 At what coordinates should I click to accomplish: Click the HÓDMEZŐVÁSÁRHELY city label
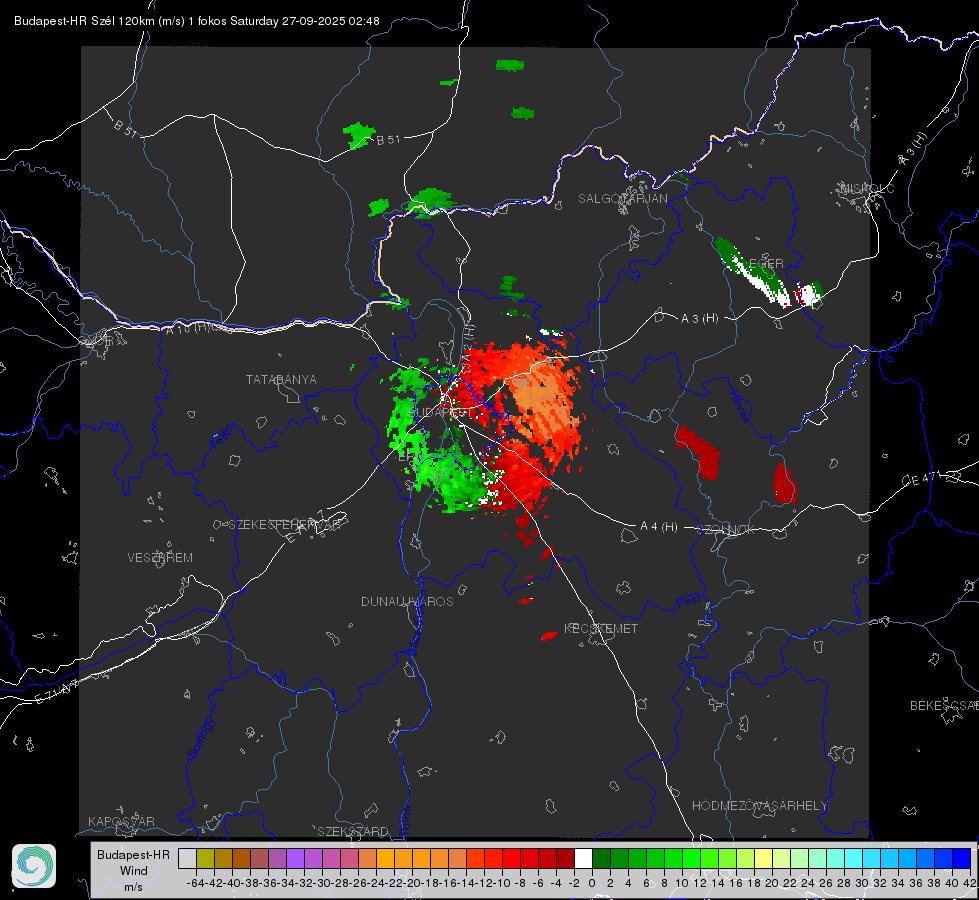click(759, 806)
